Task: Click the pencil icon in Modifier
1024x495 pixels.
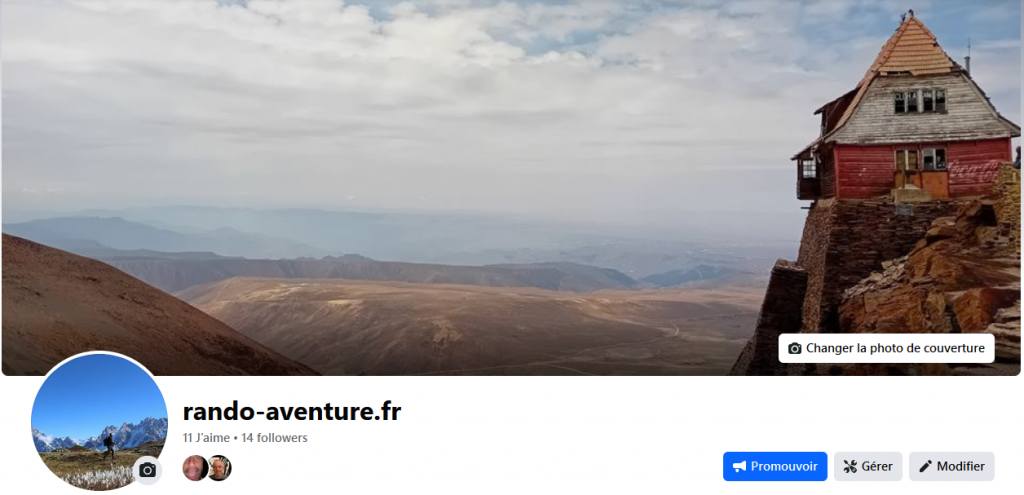Action: click(x=925, y=466)
